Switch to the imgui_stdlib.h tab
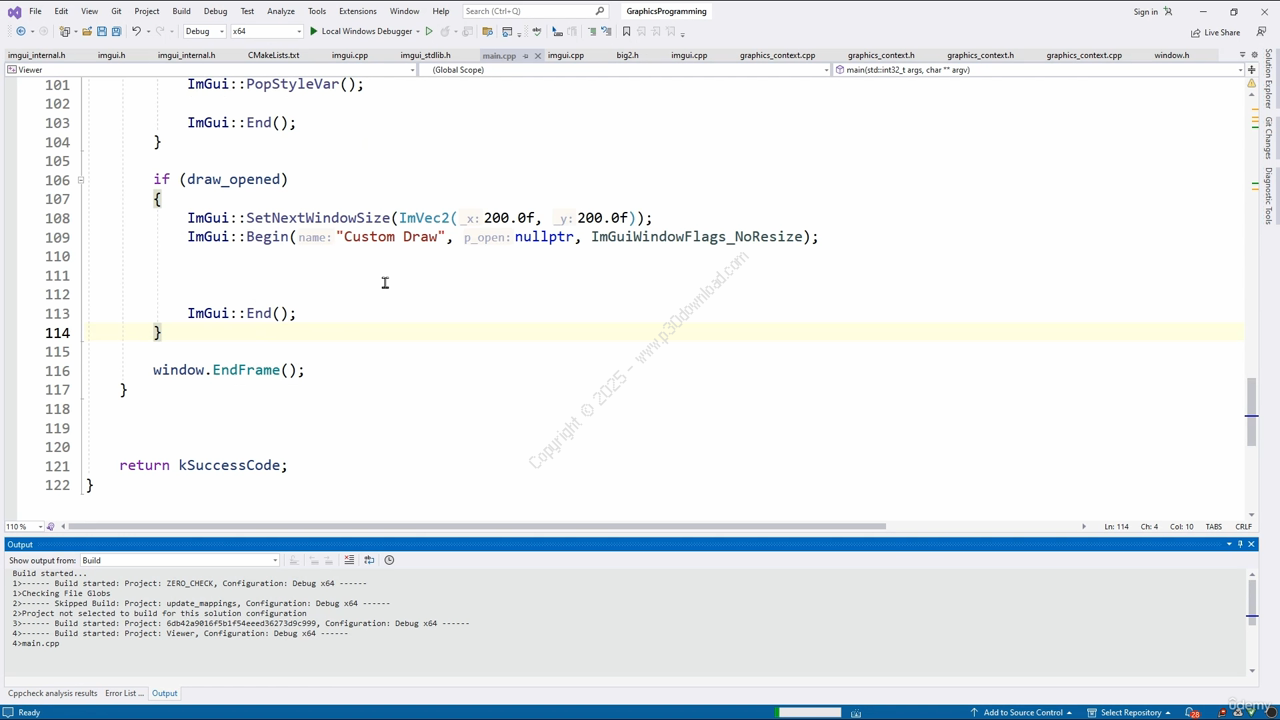The image size is (1280, 720). click(425, 56)
